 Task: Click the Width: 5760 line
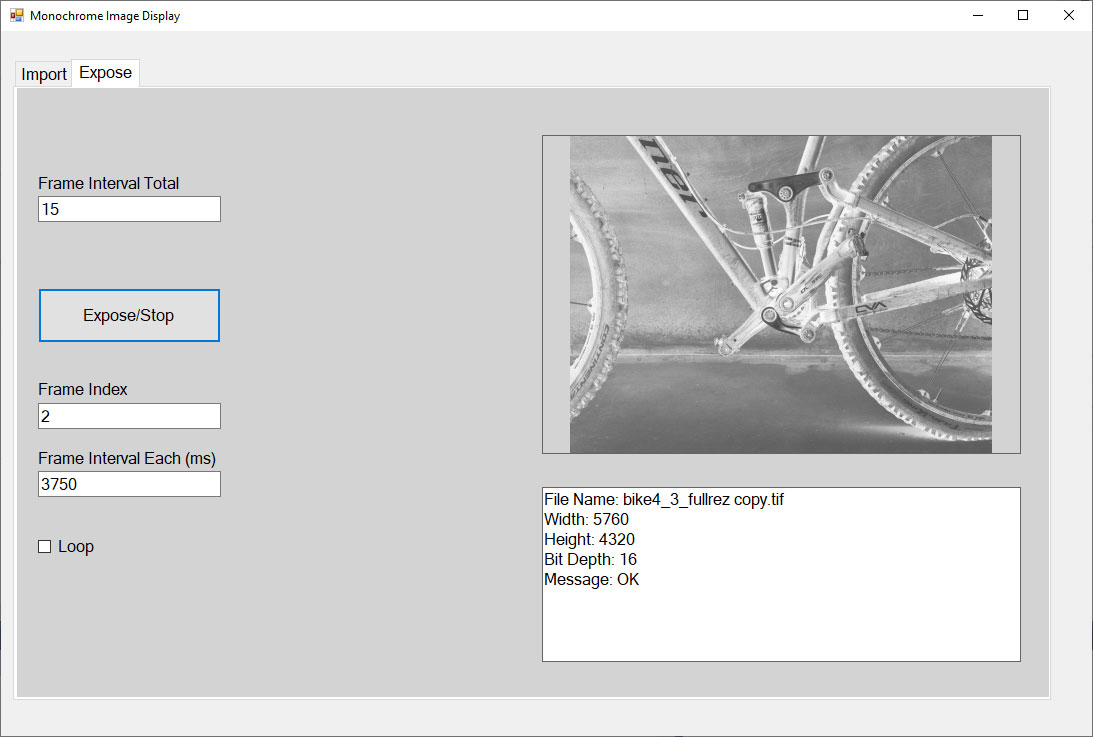pyautogui.click(x=586, y=519)
